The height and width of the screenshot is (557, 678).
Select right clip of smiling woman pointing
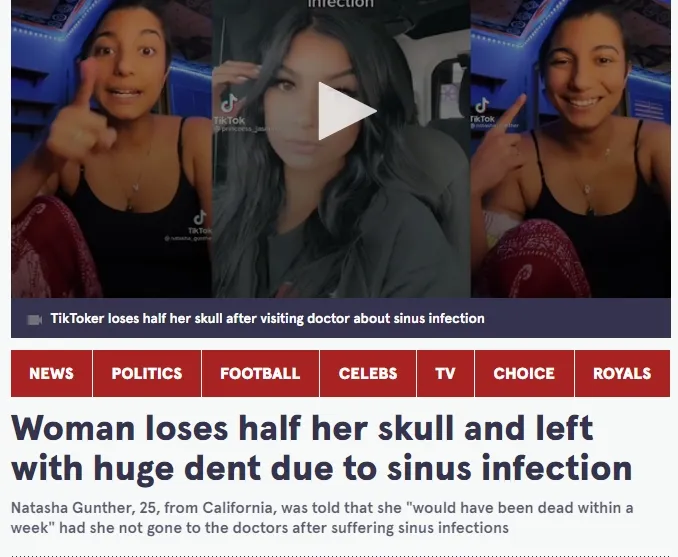coord(571,149)
